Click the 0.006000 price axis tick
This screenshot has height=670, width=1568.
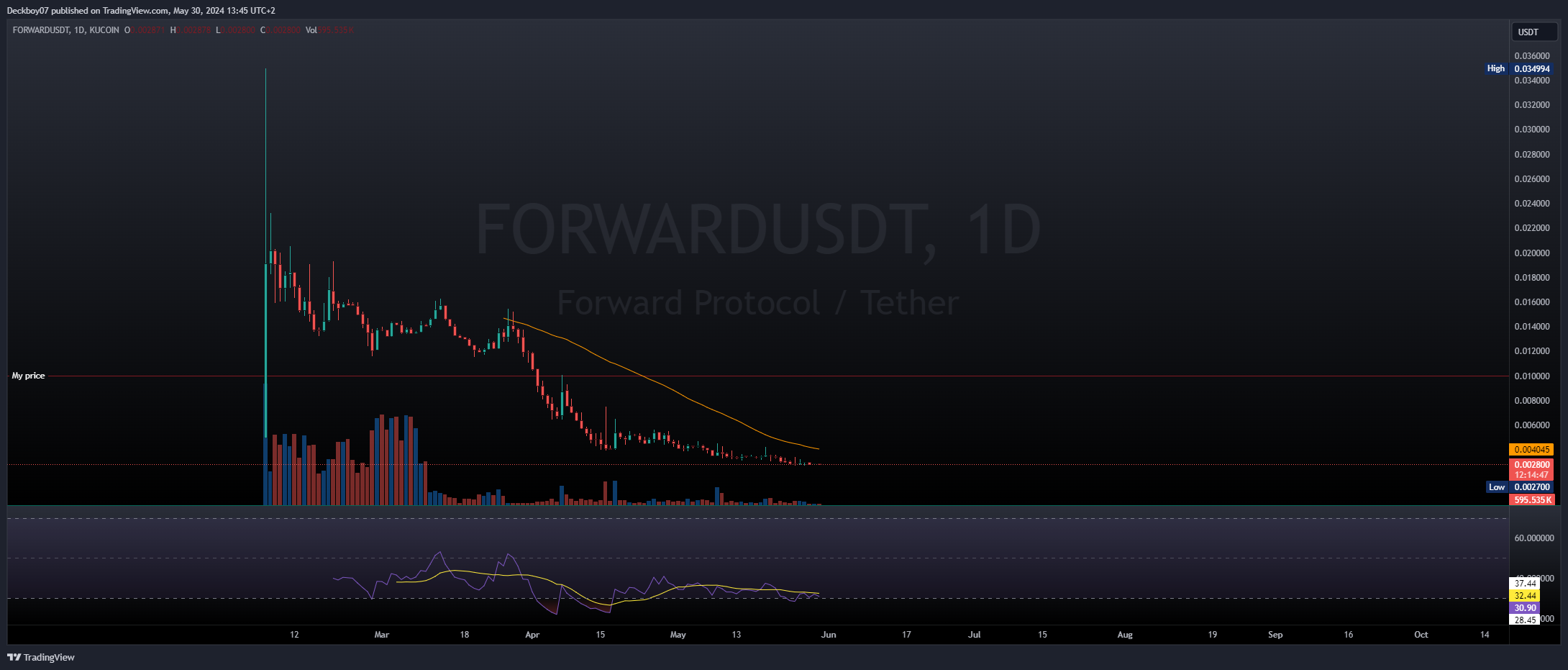click(x=1532, y=425)
